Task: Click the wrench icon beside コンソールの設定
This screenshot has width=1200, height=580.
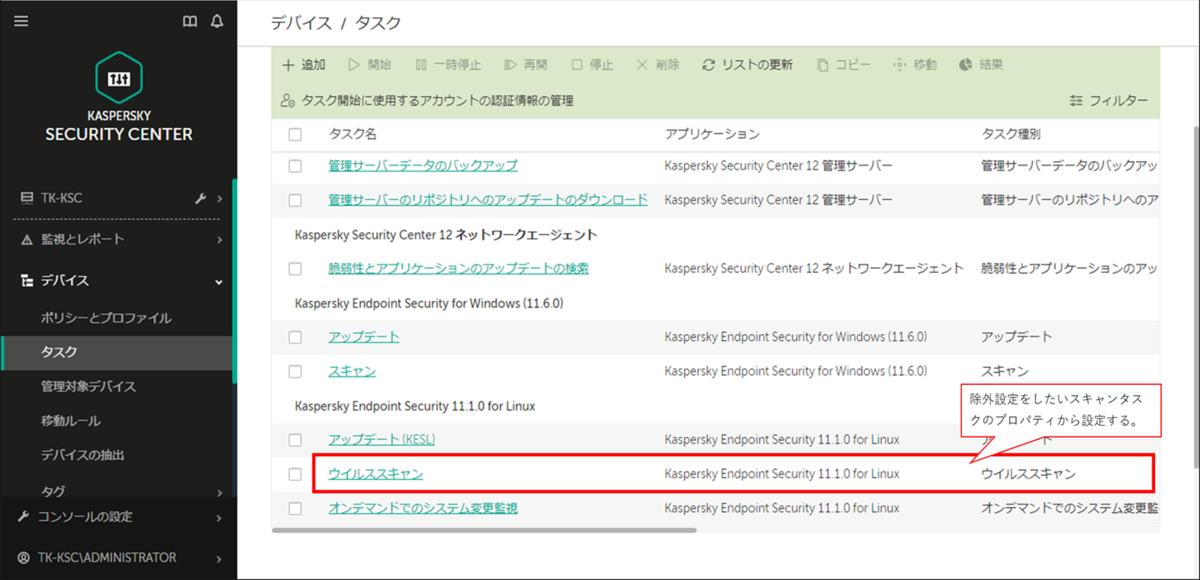Action: [x=24, y=516]
